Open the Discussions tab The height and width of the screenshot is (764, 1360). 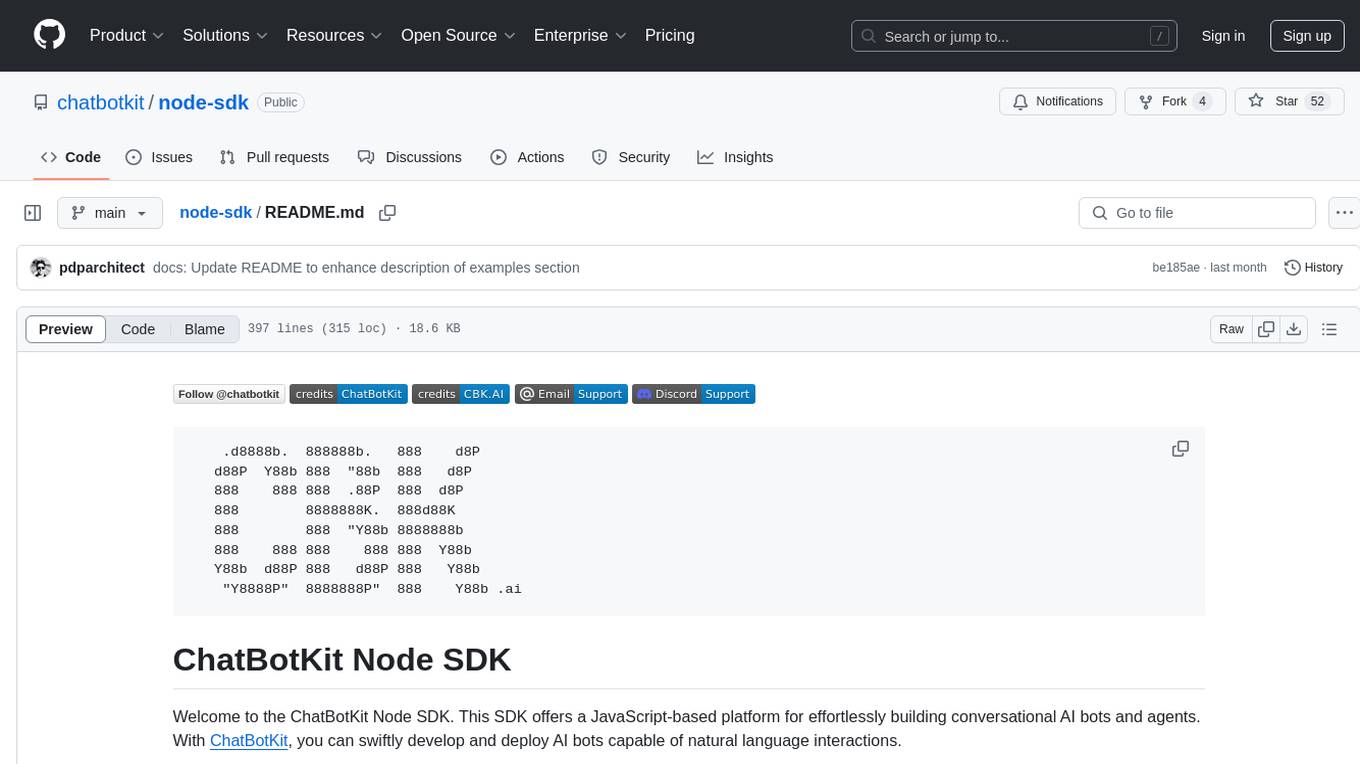410,157
